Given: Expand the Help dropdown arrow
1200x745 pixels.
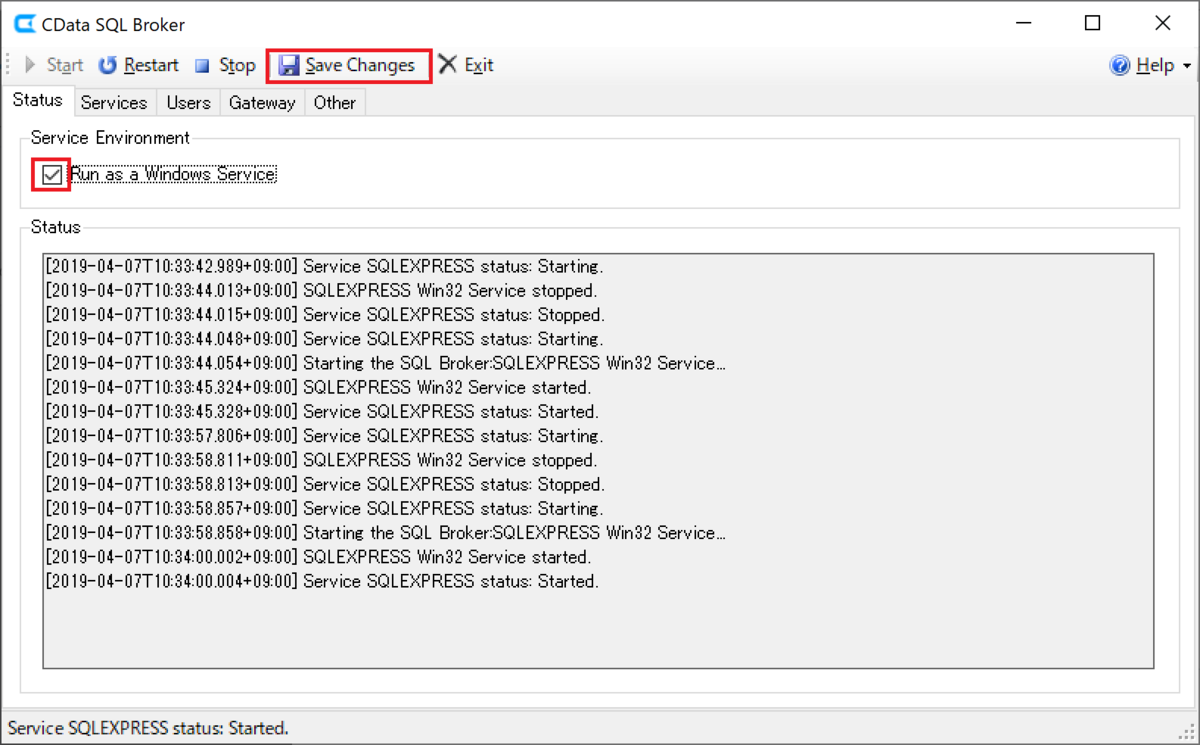Looking at the screenshot, I should [x=1187, y=66].
